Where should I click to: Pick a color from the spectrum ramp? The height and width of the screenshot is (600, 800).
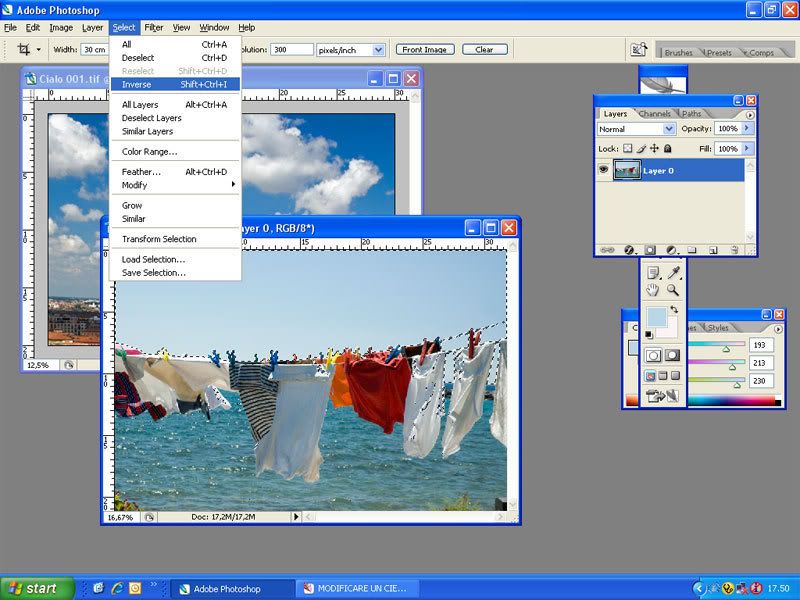[734, 402]
